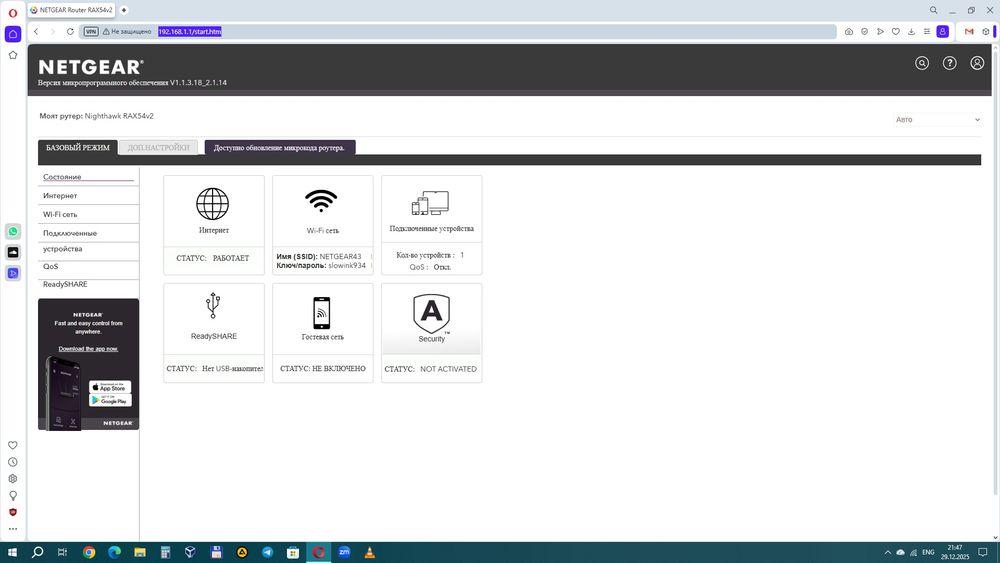Open the NETGEAR help question icon
Viewport: 1000px width, 563px height.
[x=950, y=62]
